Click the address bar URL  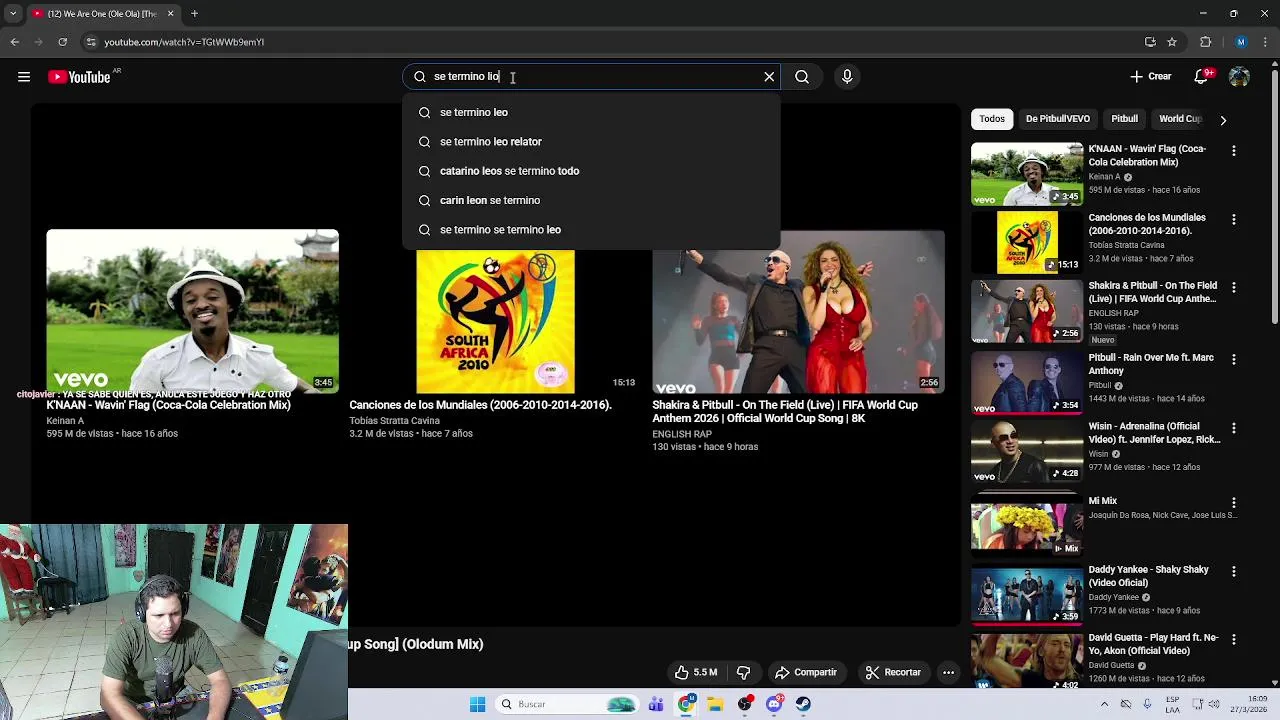click(x=184, y=42)
